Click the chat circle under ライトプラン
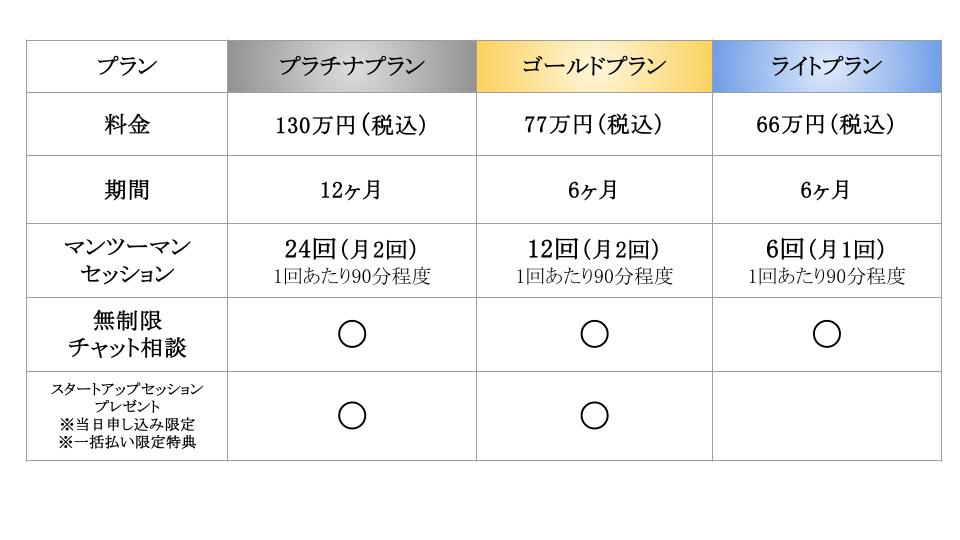 [827, 334]
